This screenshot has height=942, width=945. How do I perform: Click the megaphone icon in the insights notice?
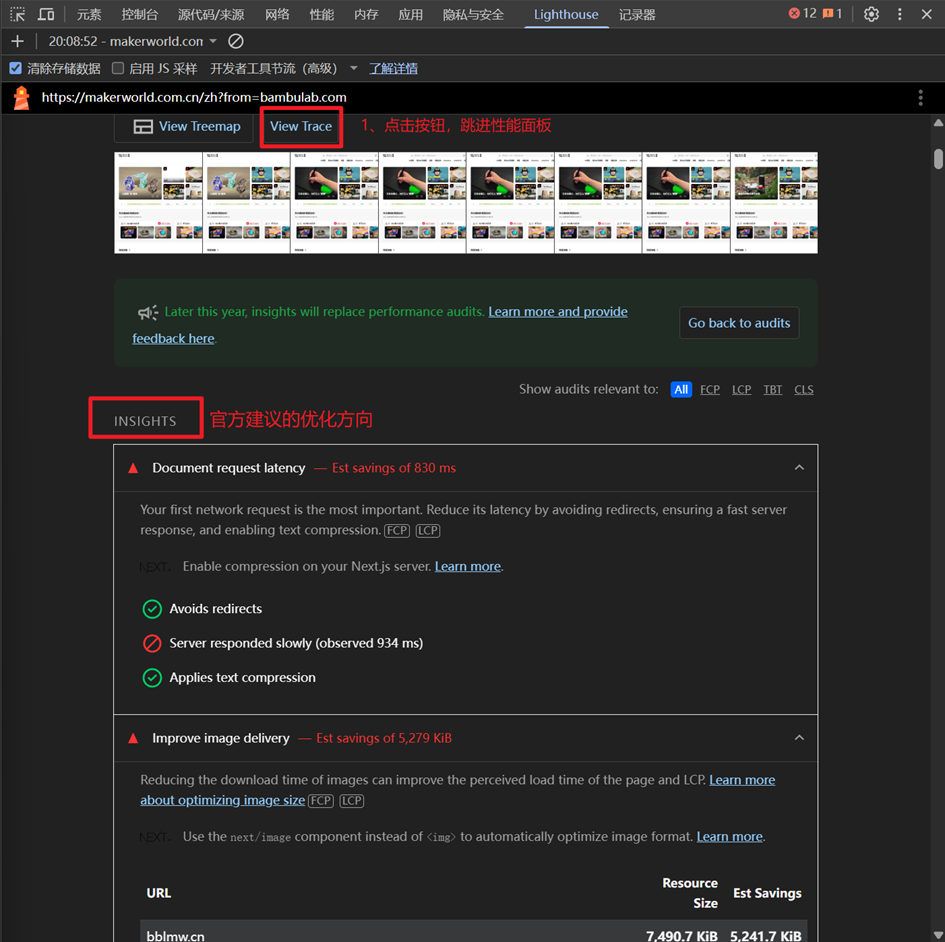coord(148,312)
